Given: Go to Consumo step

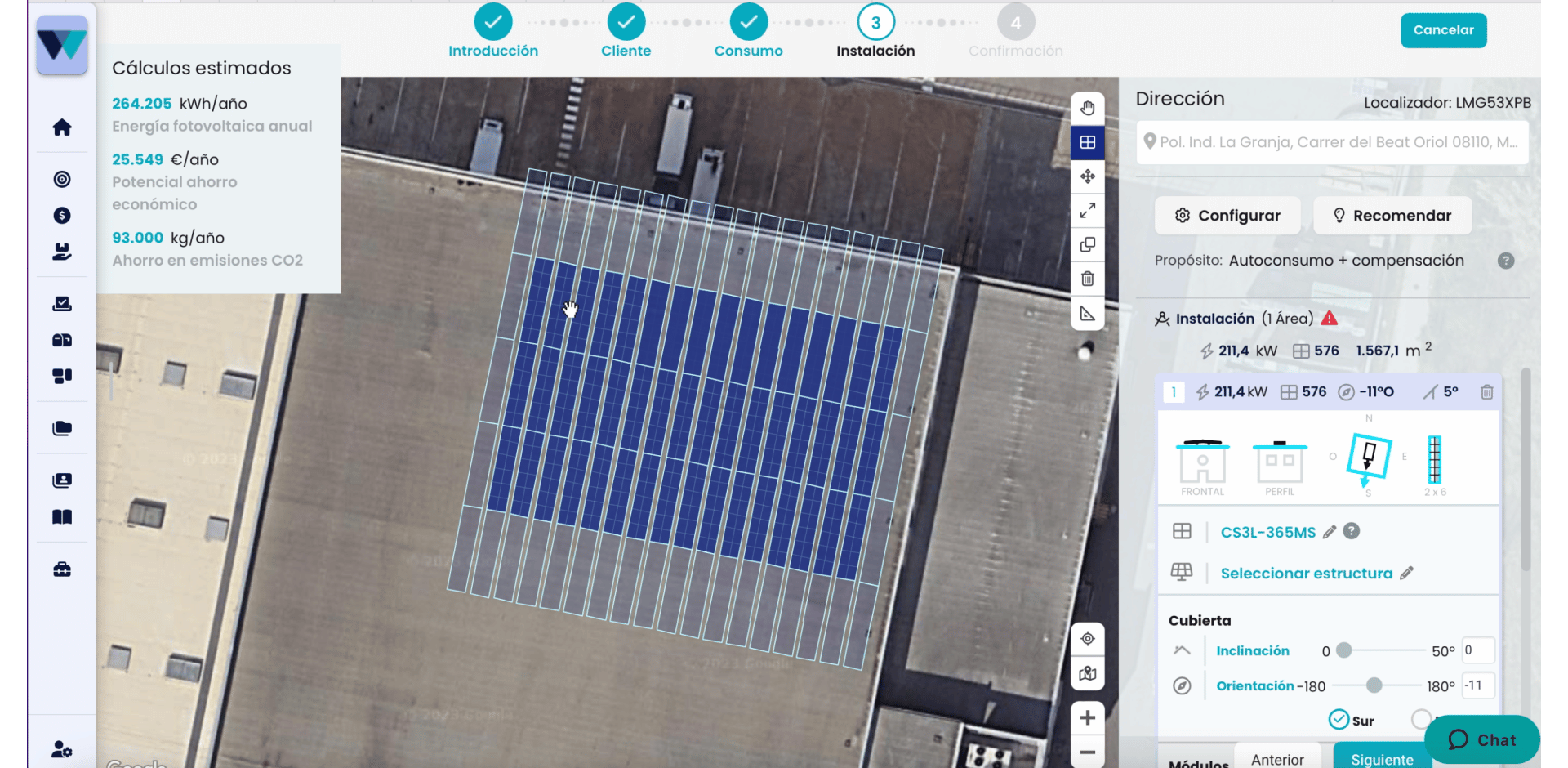Looking at the screenshot, I should (x=749, y=32).
